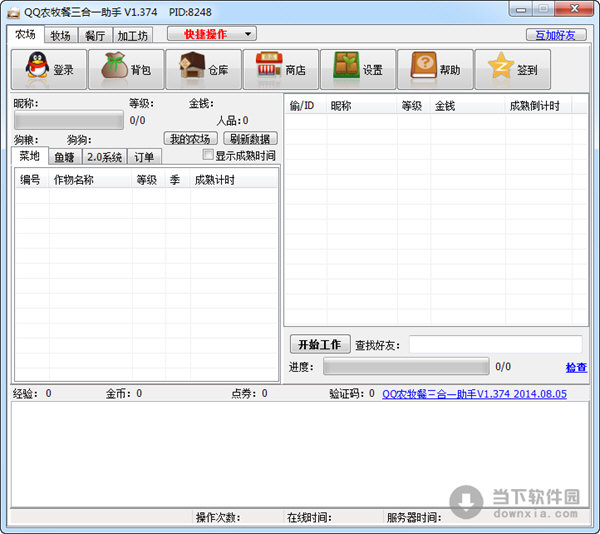Switch to the 餐厅 tab
The width and height of the screenshot is (600, 534).
[x=95, y=36]
